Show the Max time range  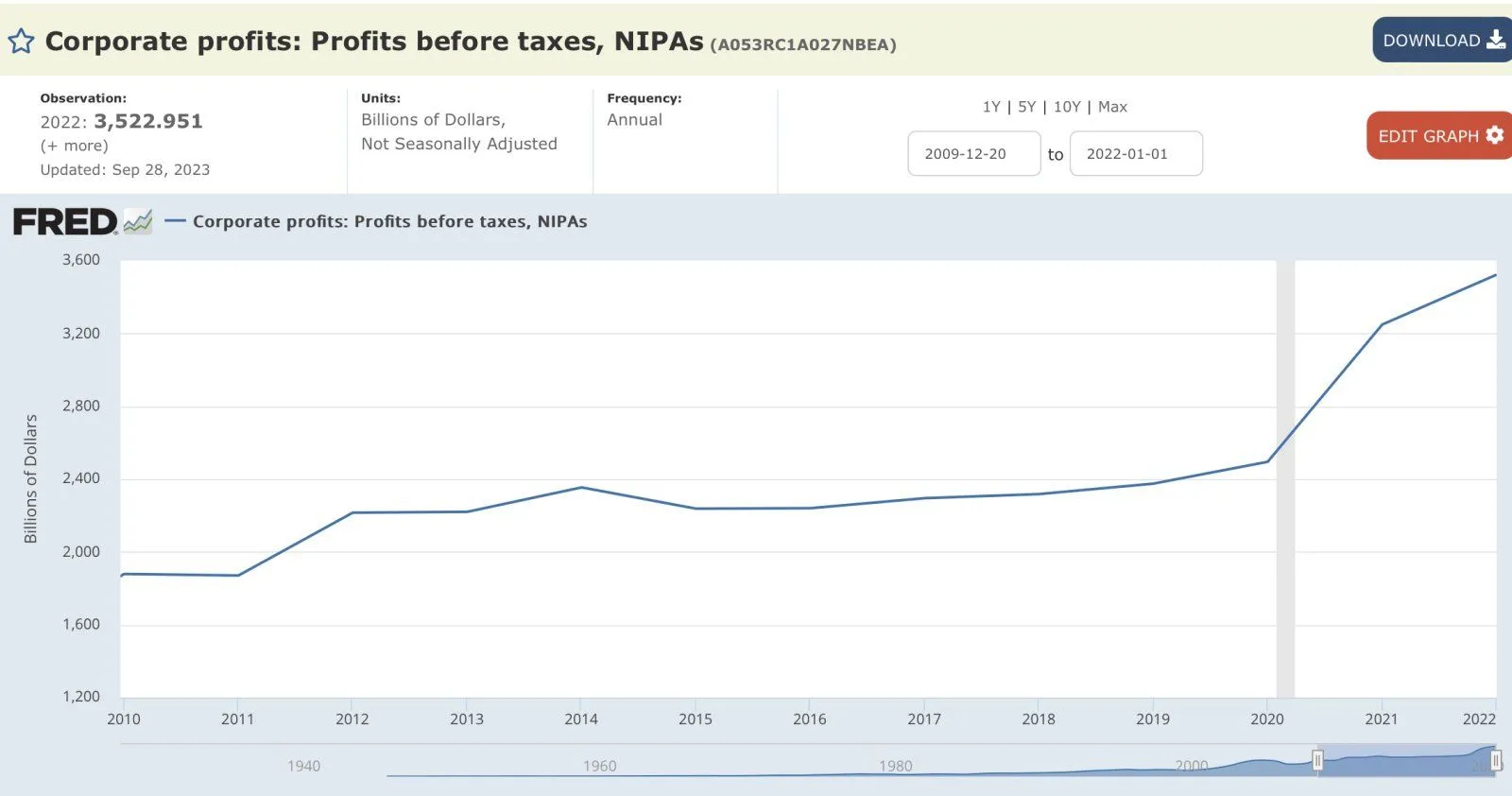point(1112,107)
